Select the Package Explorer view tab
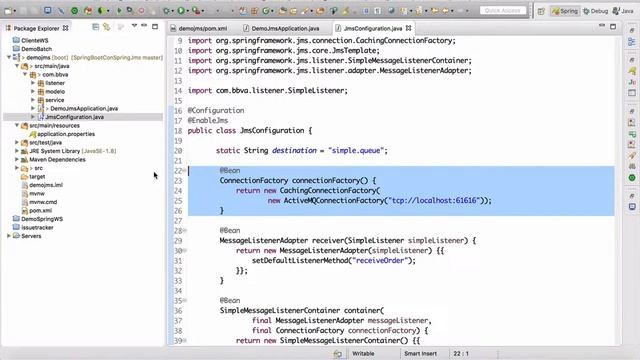 37,28
